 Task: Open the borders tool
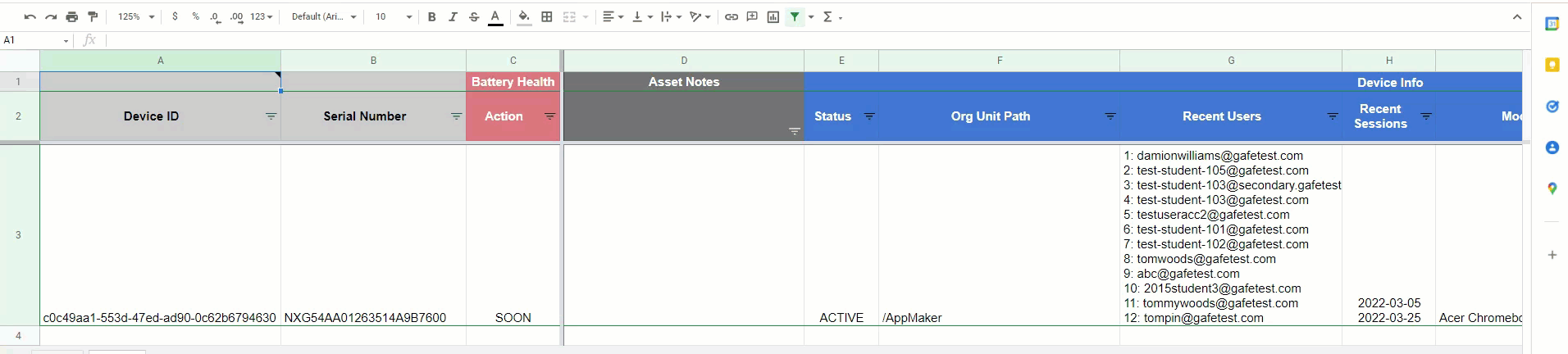[x=547, y=16]
